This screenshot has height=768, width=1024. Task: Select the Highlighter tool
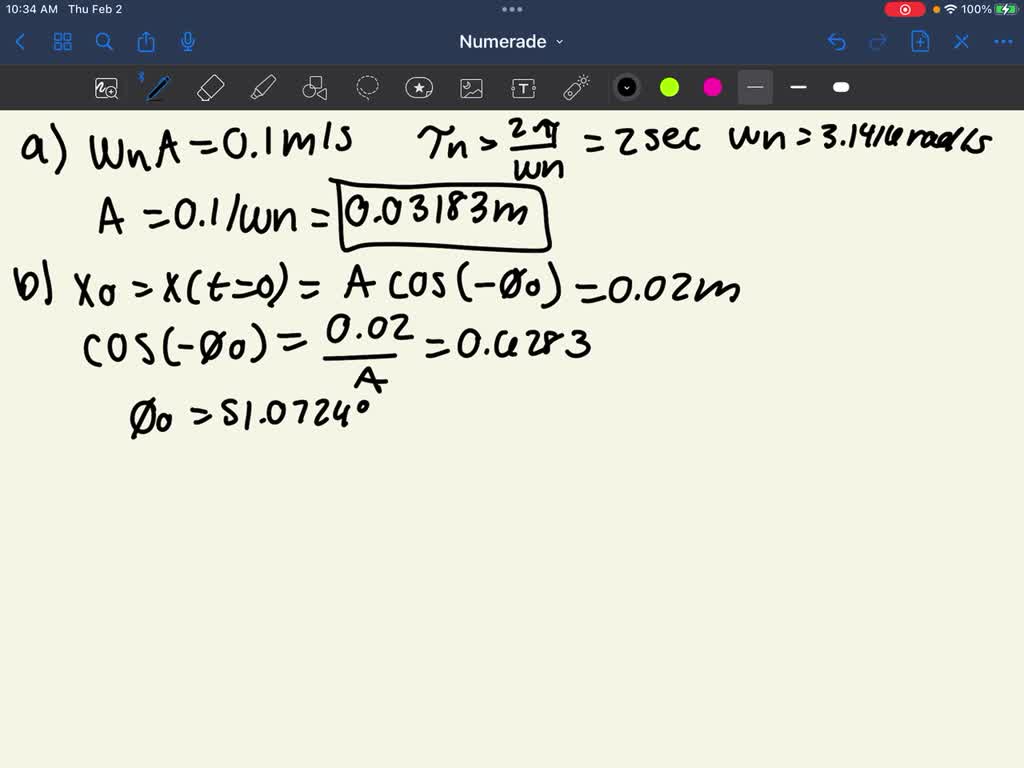tap(263, 87)
